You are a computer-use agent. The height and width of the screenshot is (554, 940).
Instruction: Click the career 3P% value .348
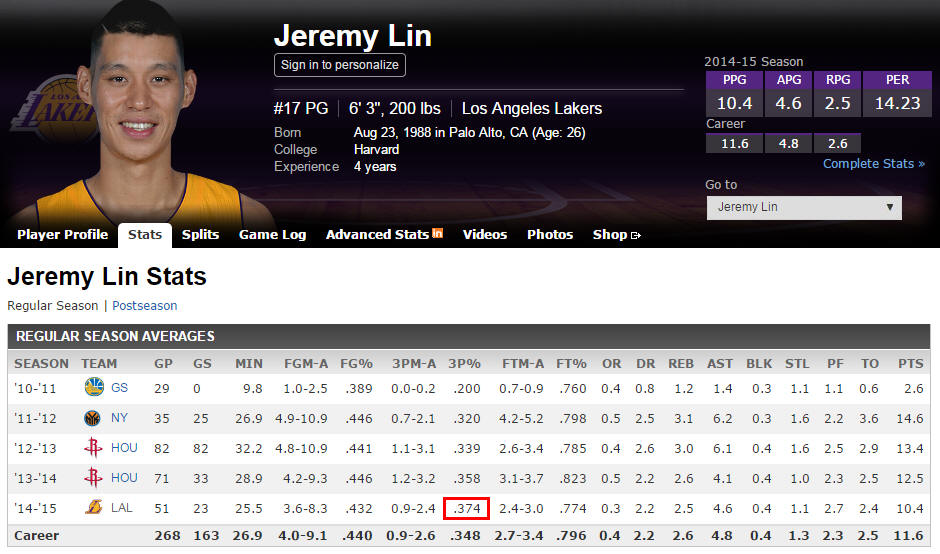pos(466,536)
